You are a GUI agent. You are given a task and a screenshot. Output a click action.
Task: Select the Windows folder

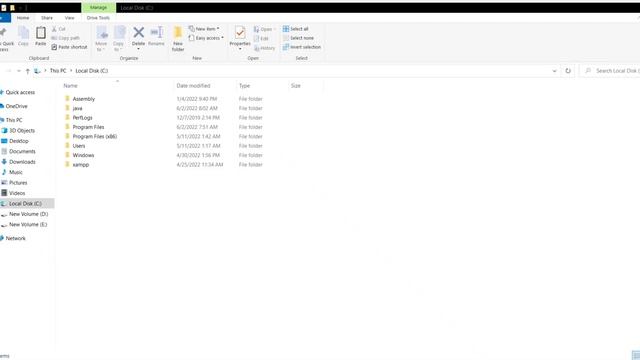(x=83, y=155)
